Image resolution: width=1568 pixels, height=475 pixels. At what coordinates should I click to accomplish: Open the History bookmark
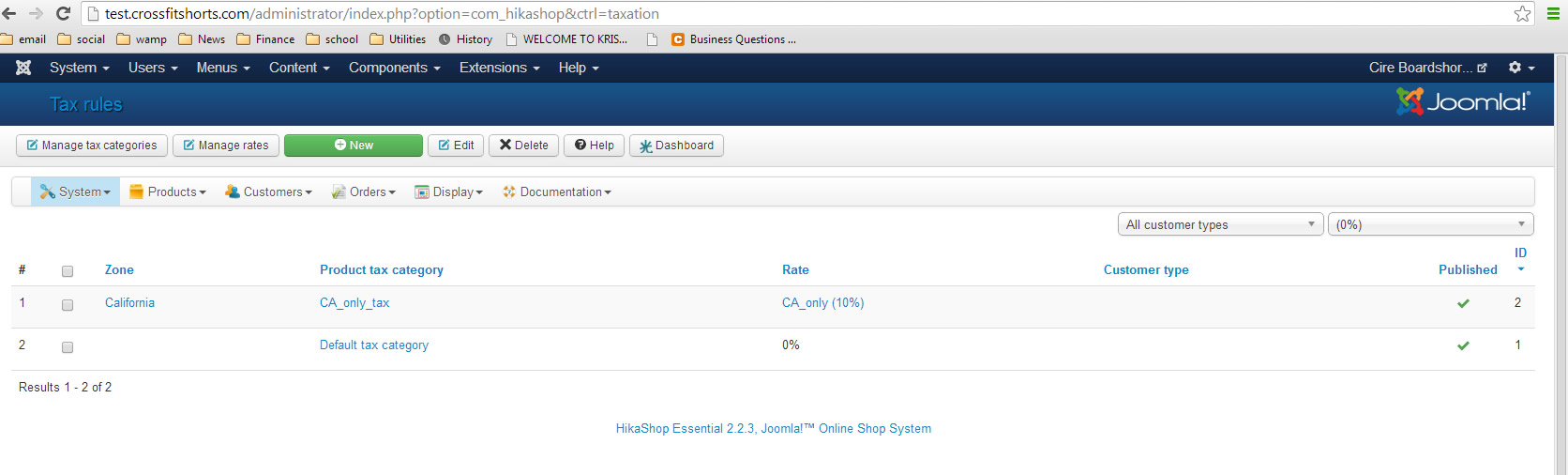tap(465, 39)
